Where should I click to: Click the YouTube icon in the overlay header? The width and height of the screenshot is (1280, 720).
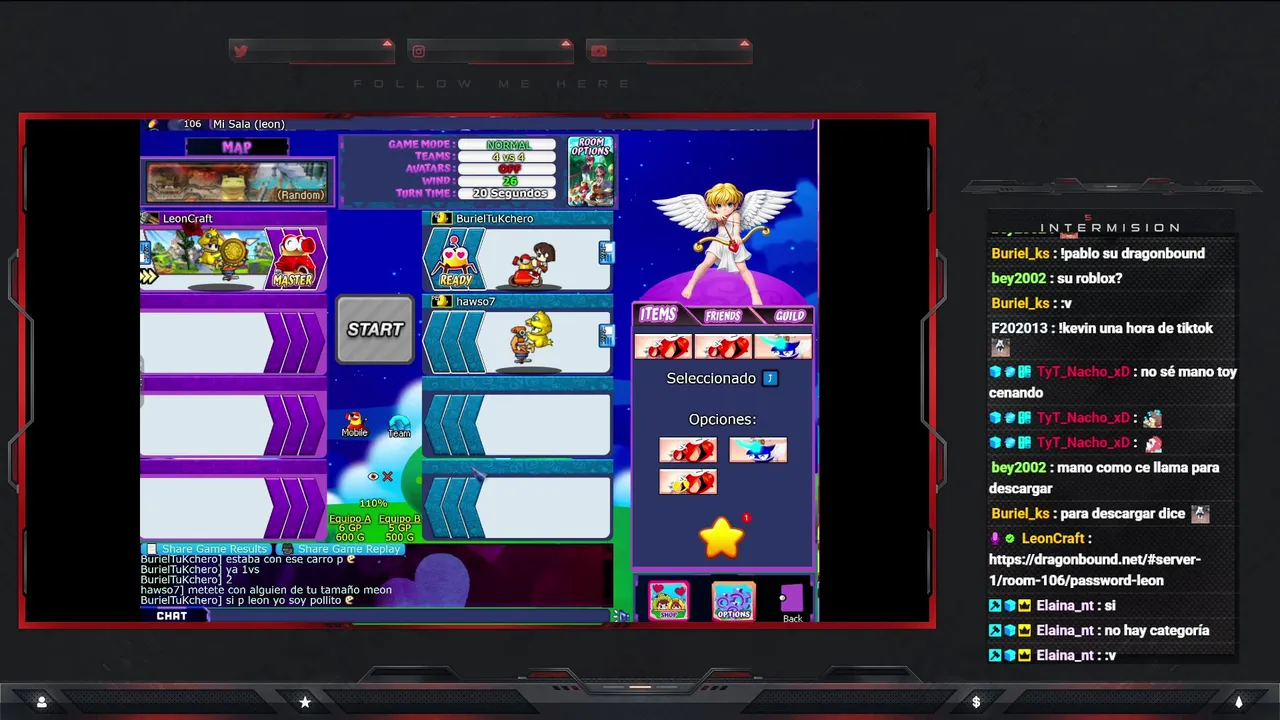[598, 51]
